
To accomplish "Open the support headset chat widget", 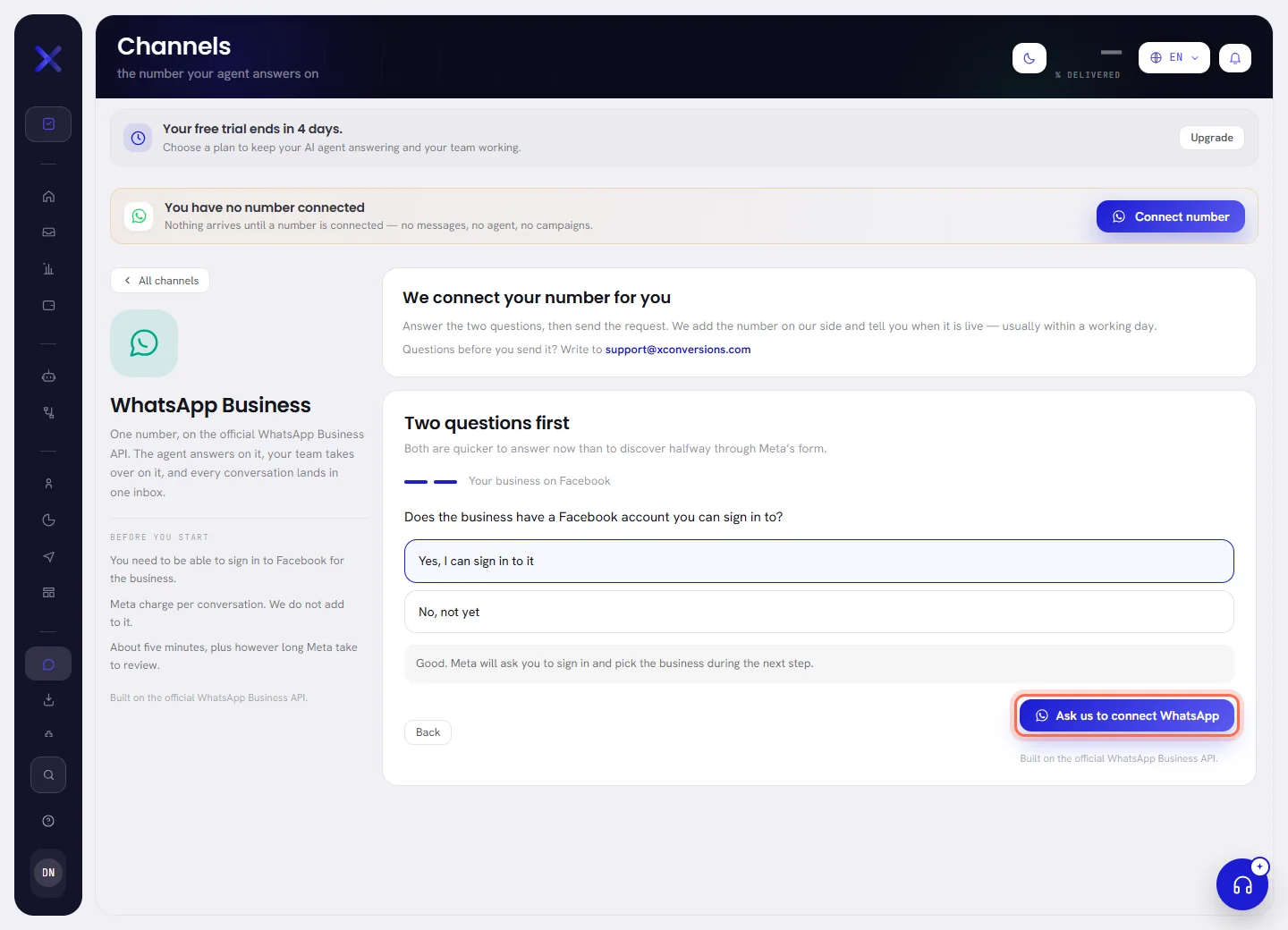I will [1242, 884].
